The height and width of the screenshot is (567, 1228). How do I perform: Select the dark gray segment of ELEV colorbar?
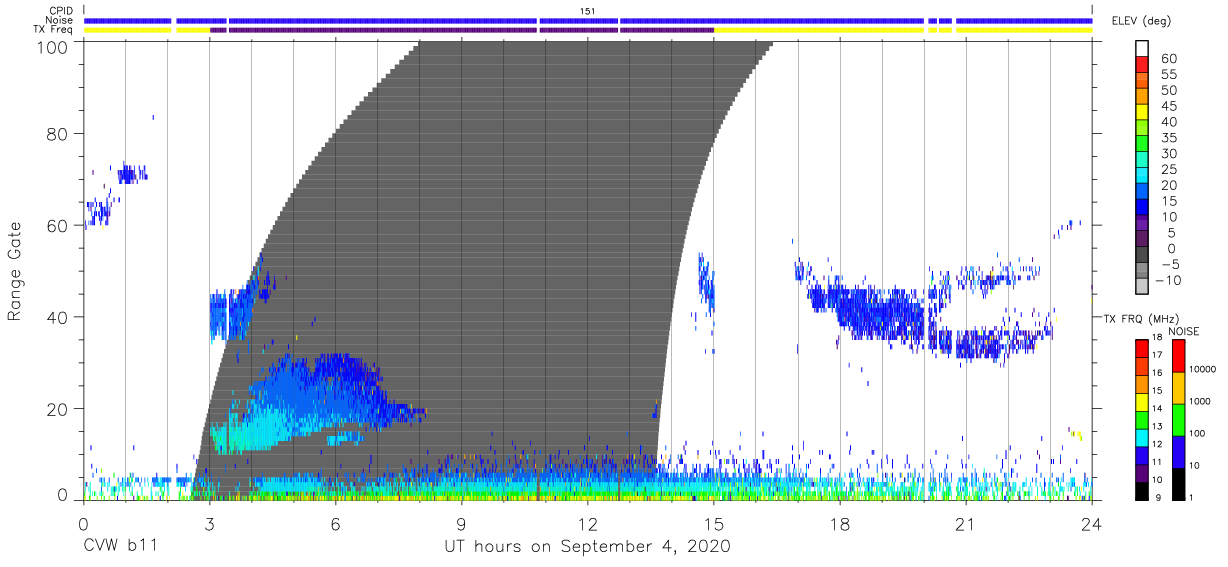click(x=1143, y=256)
